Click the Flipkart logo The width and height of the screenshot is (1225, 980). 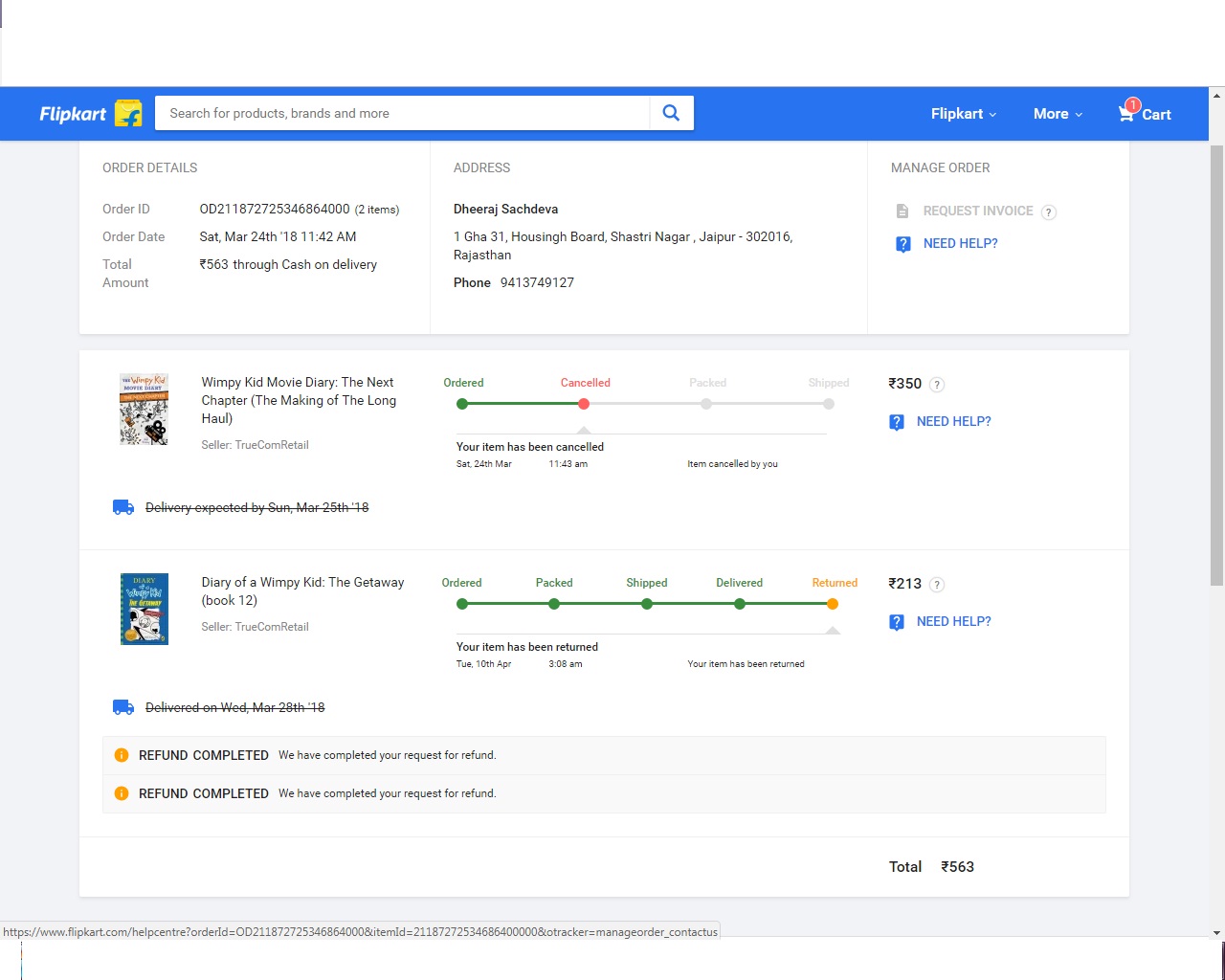pyautogui.click(x=73, y=114)
